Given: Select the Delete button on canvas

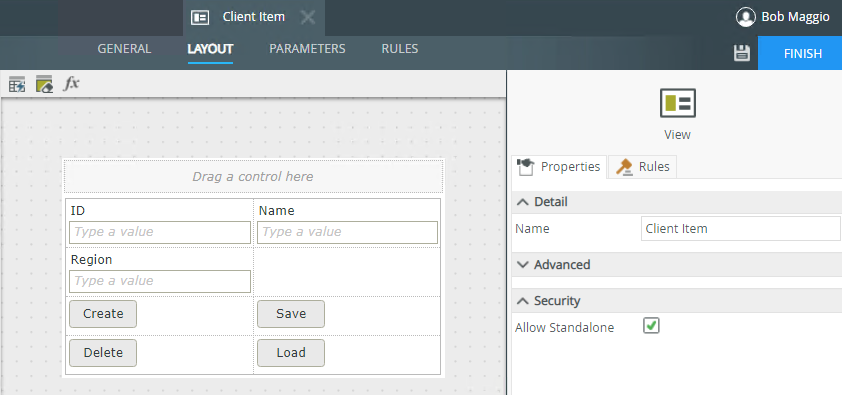Looking at the screenshot, I should [x=103, y=353].
